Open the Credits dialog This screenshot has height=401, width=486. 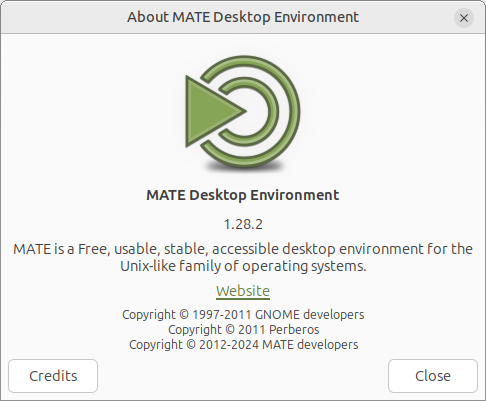pyautogui.click(x=53, y=376)
